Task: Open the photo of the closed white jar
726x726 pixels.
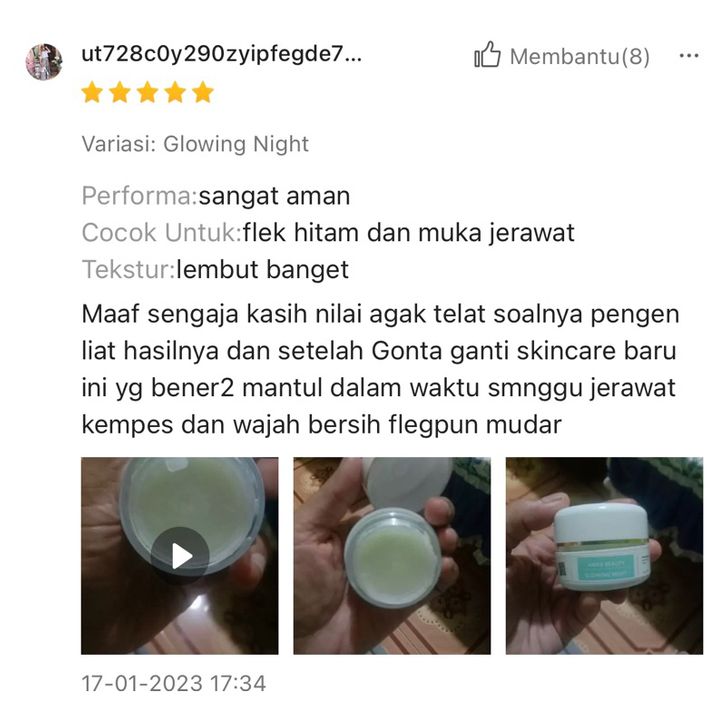Action: point(604,556)
